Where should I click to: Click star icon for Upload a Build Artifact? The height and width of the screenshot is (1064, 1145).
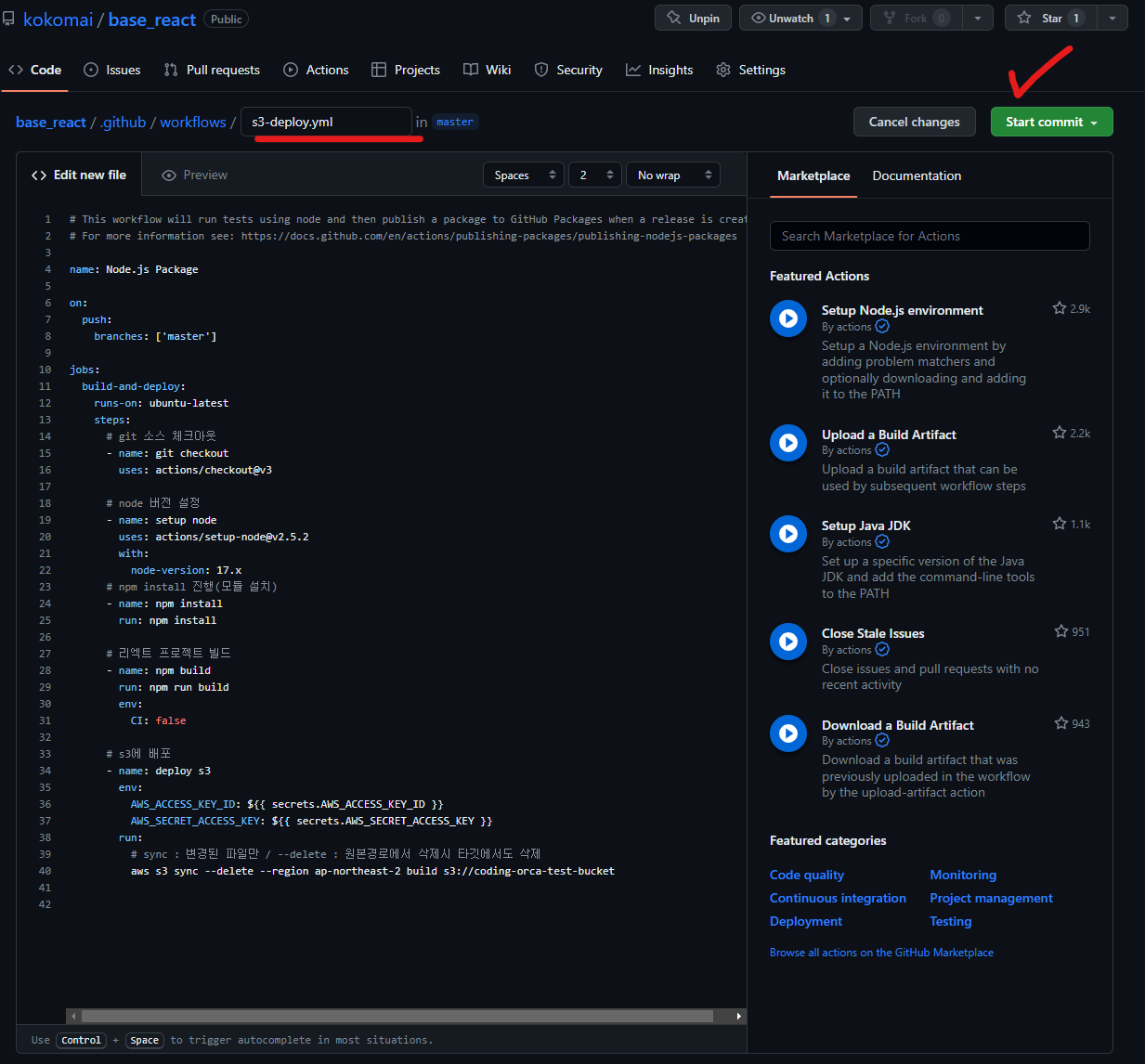pos(1060,433)
